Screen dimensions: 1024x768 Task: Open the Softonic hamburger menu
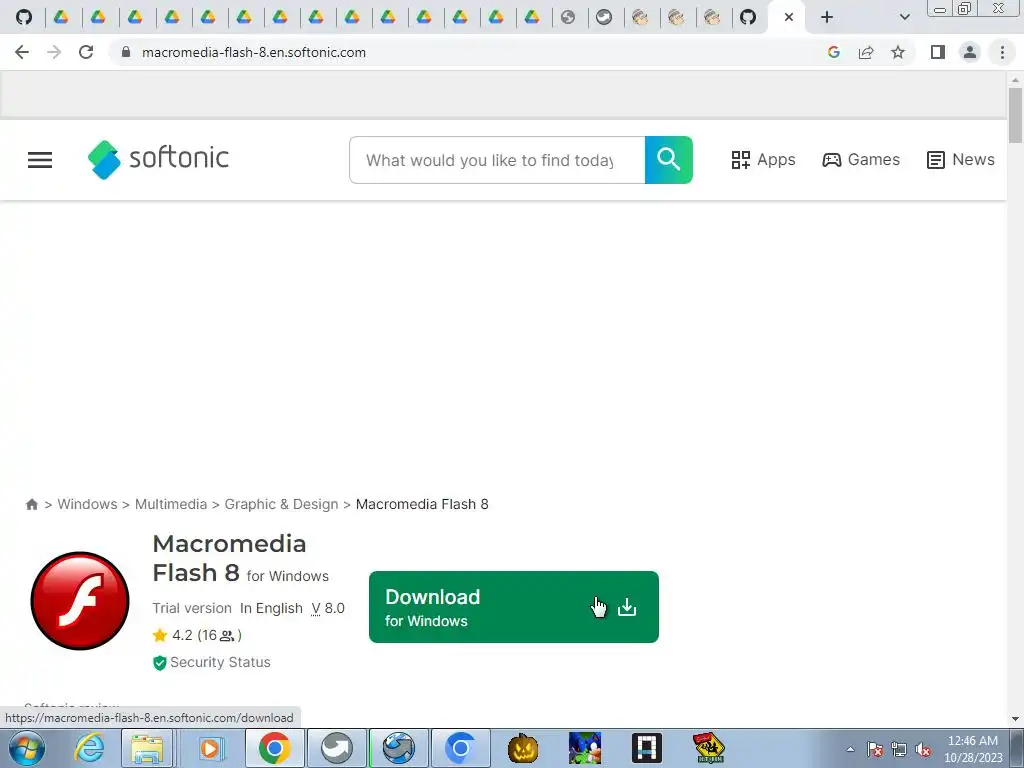point(40,160)
